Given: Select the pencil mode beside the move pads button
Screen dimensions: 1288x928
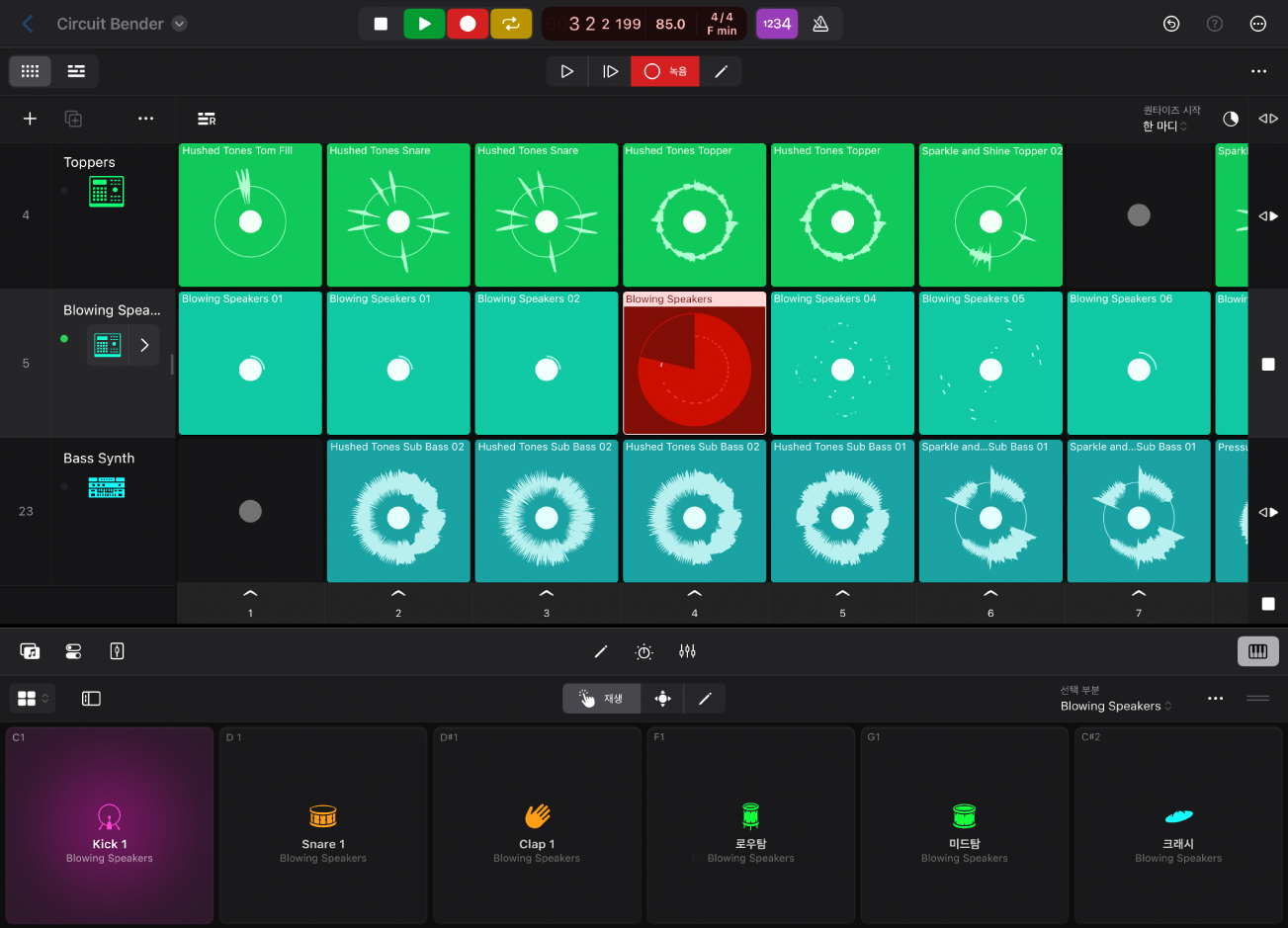Looking at the screenshot, I should coord(705,699).
